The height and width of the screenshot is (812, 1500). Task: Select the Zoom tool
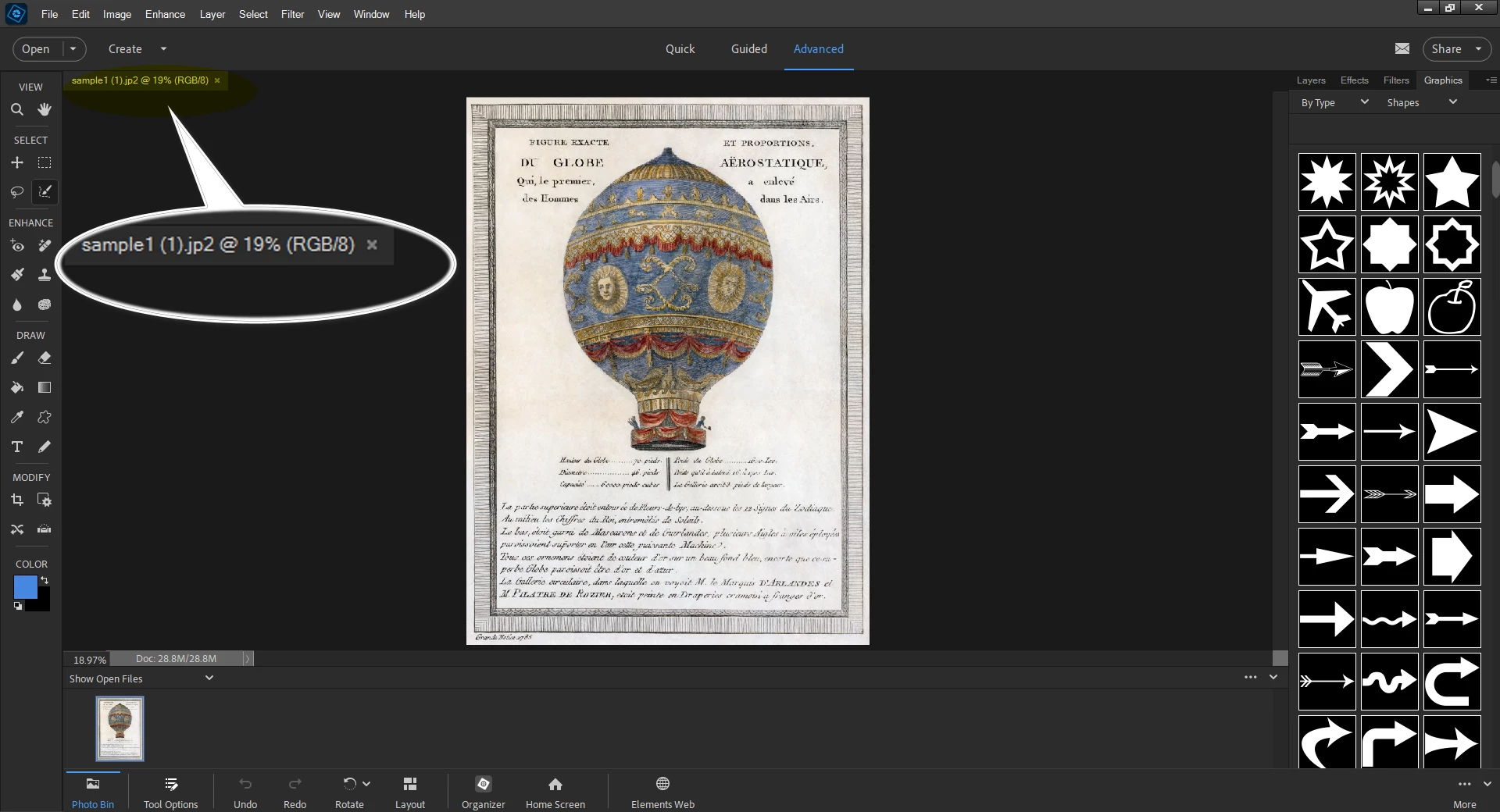click(x=16, y=110)
